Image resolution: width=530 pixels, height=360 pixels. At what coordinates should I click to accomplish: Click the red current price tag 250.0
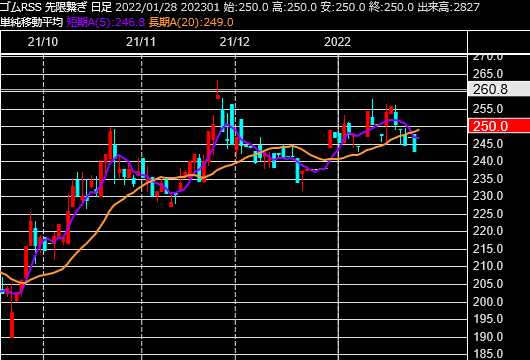pyautogui.click(x=499, y=126)
